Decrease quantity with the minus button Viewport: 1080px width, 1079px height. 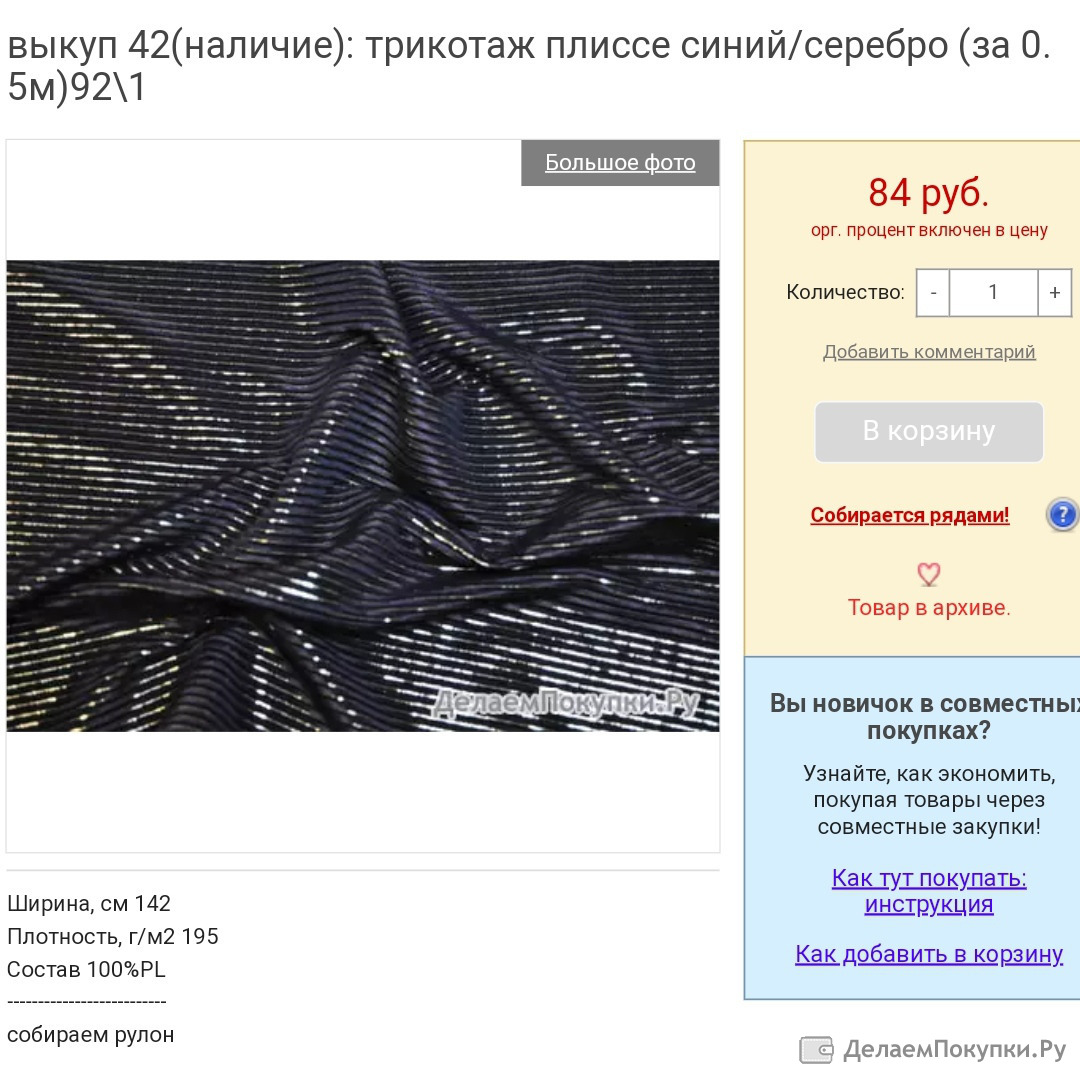coord(933,293)
